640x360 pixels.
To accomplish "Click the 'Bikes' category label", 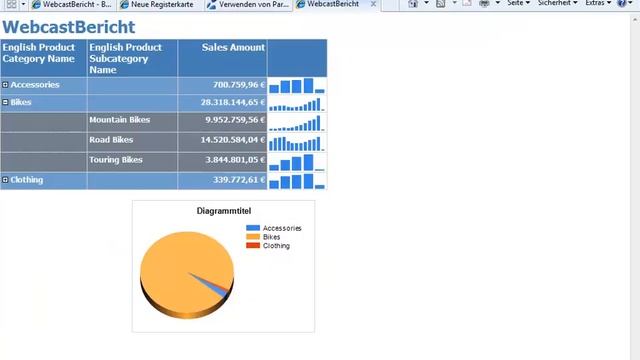I will click(21, 102).
